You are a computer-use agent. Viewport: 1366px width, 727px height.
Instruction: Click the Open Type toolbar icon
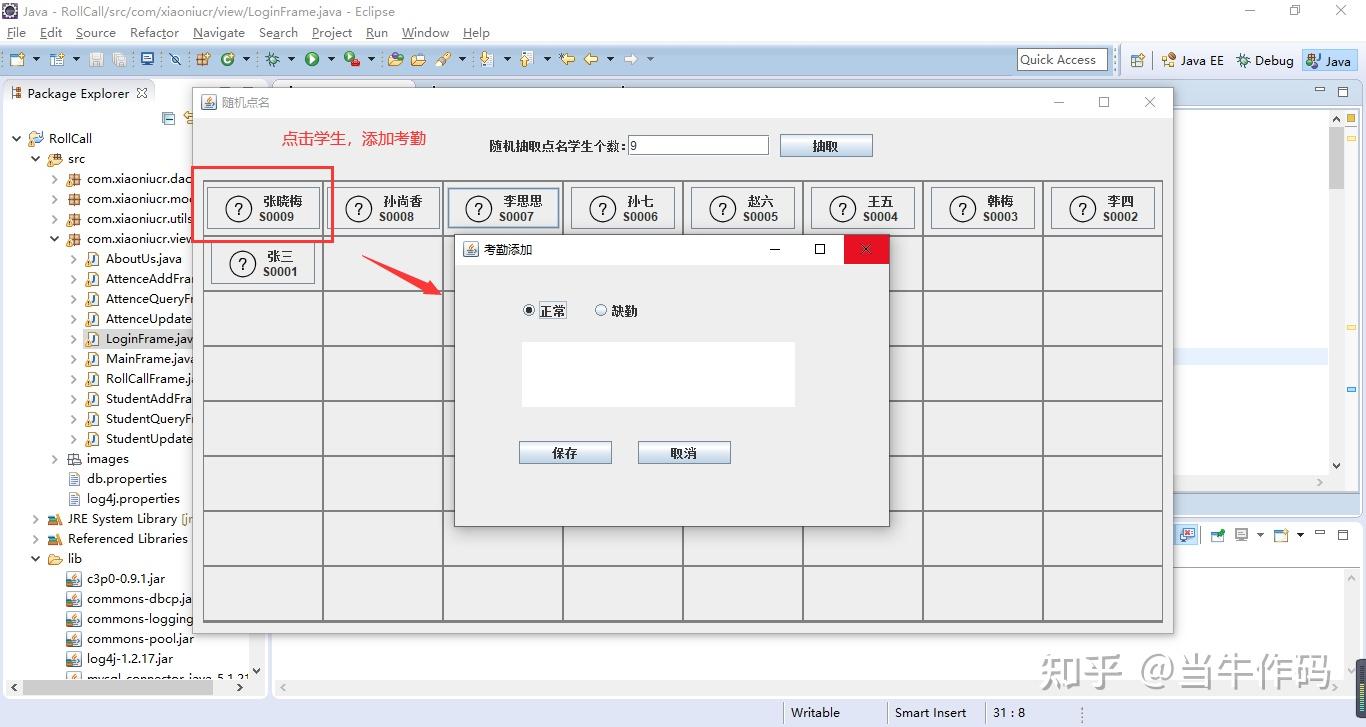(x=396, y=60)
